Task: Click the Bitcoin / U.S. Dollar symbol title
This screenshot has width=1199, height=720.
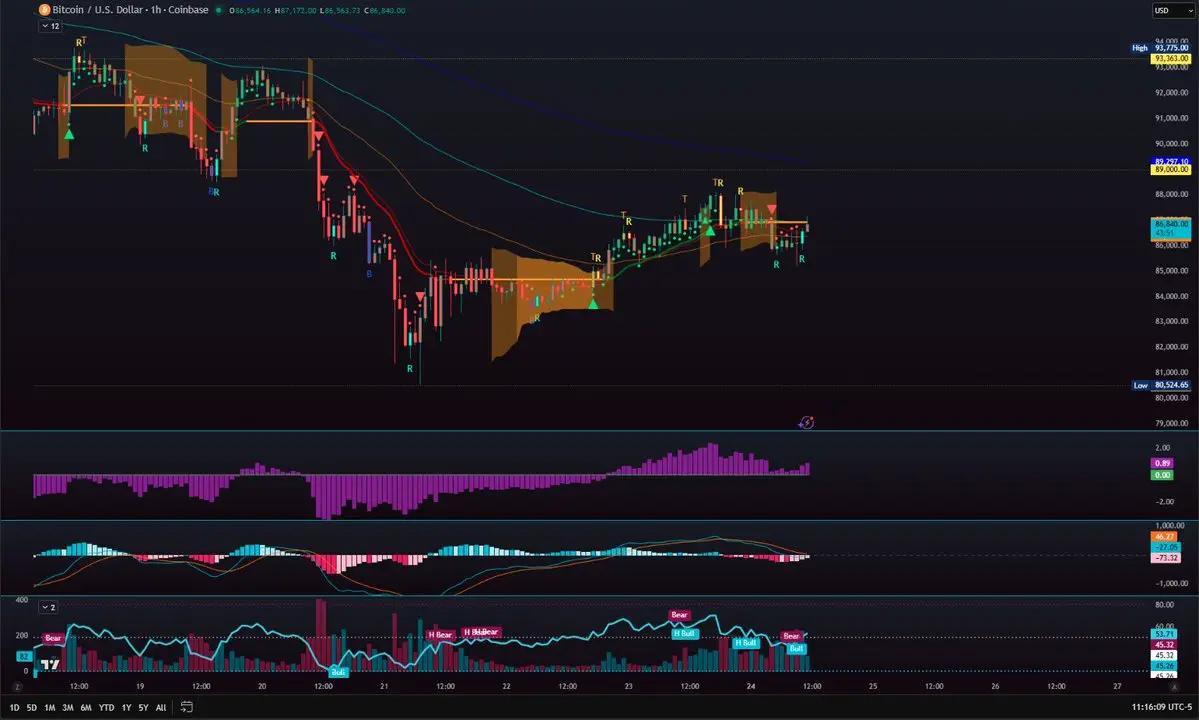Action: [x=130, y=10]
